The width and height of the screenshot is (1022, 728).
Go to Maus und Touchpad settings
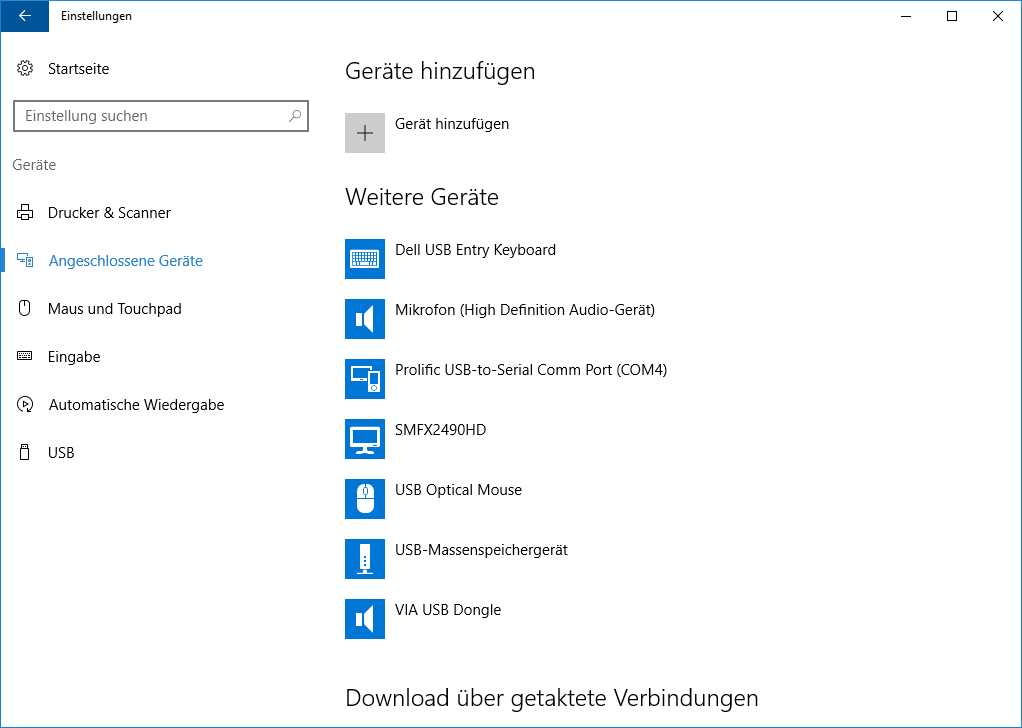tap(115, 308)
